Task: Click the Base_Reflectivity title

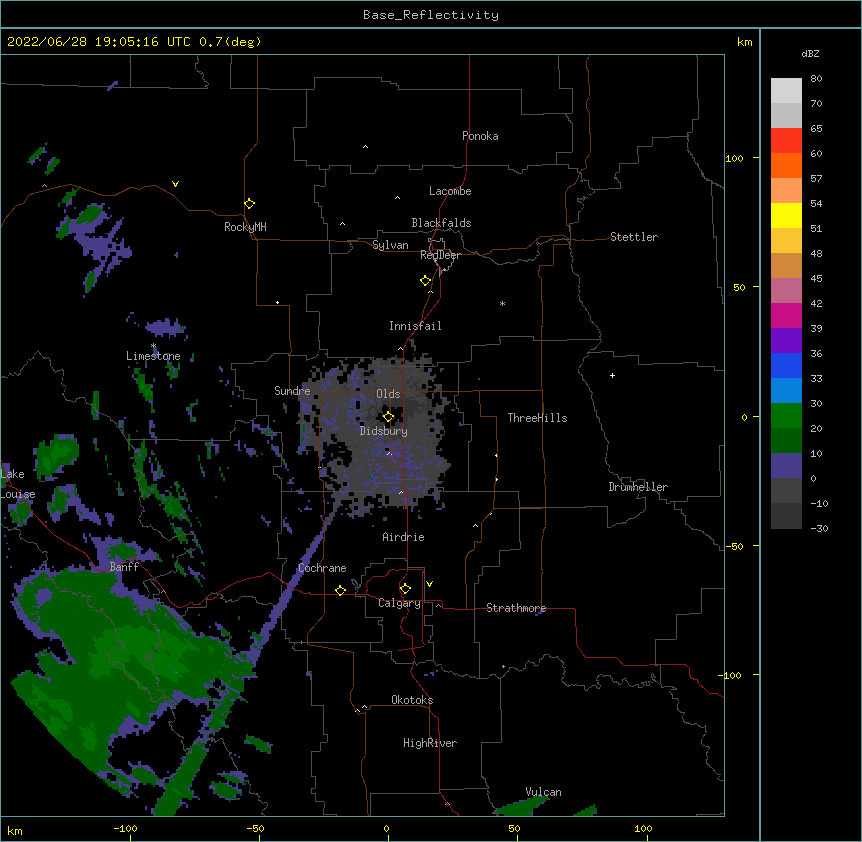Action: [431, 15]
